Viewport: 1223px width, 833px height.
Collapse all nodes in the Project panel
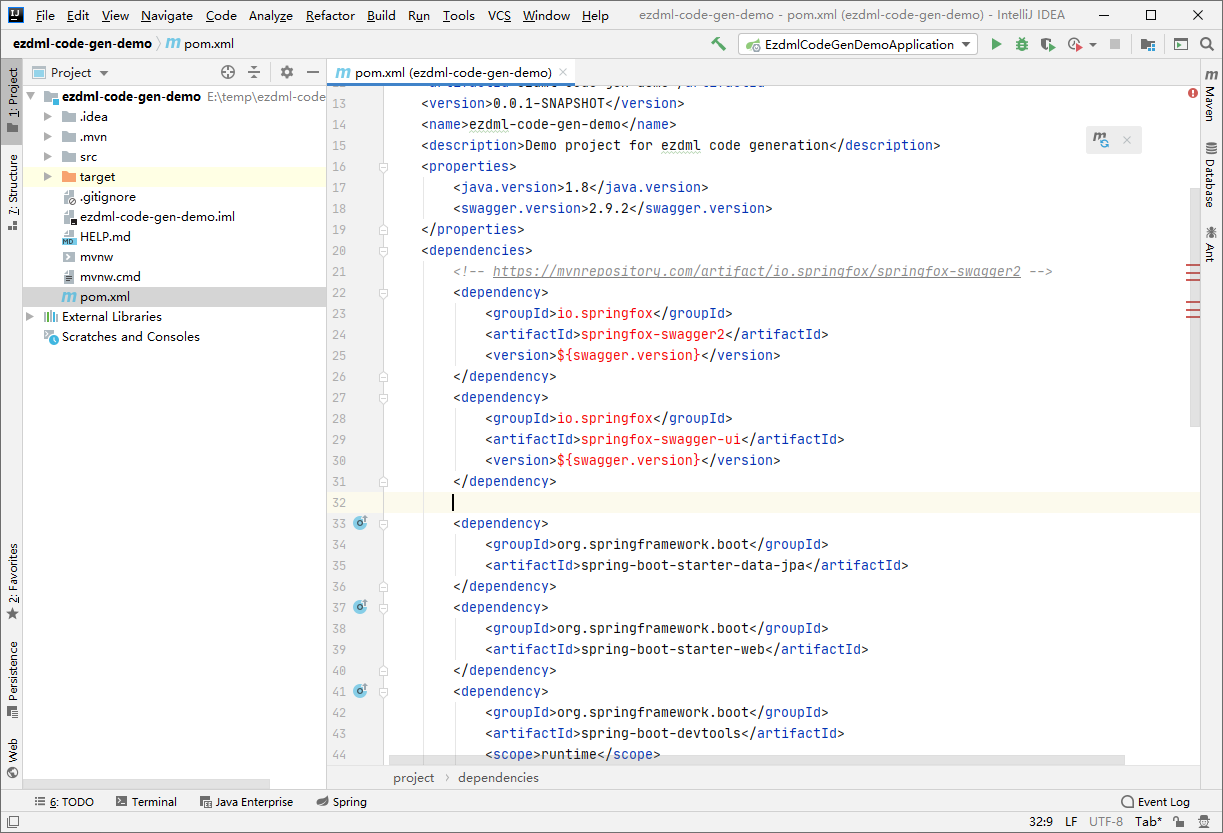254,72
